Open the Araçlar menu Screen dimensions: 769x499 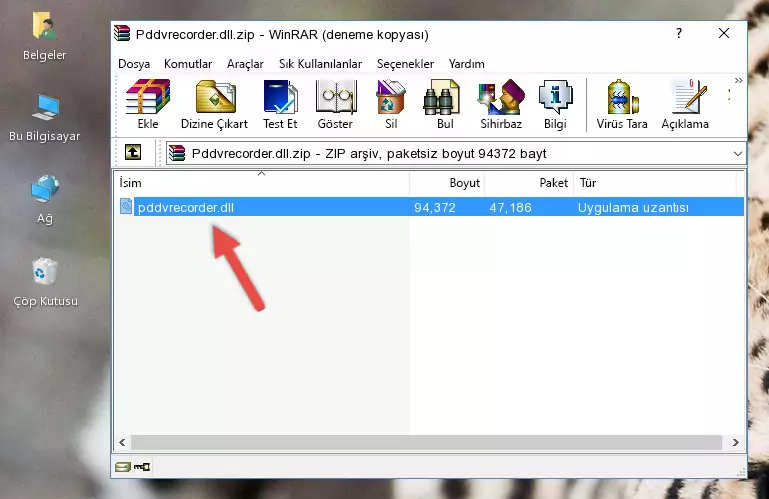[245, 64]
